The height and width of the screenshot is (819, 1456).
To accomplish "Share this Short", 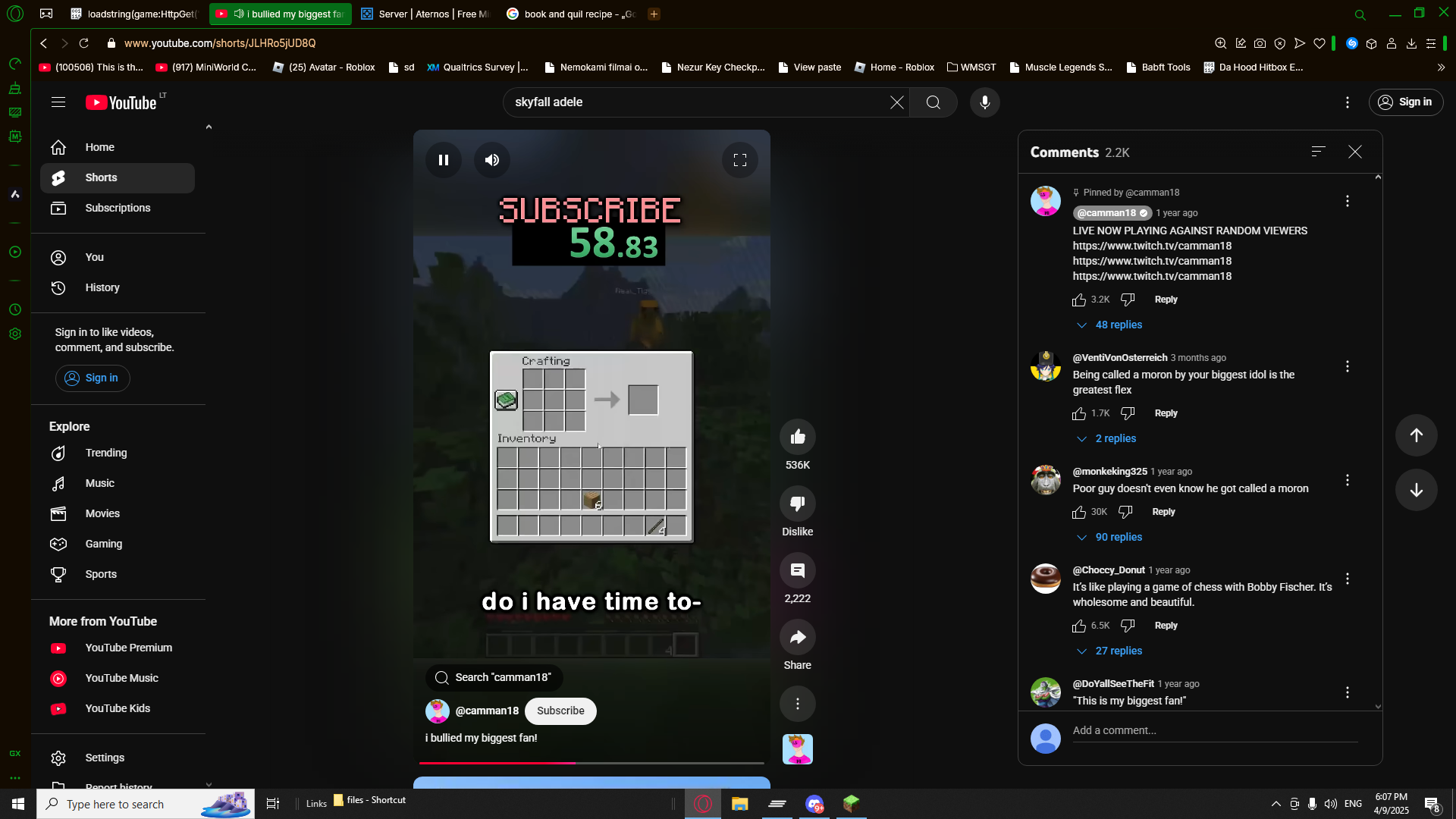I will (798, 637).
